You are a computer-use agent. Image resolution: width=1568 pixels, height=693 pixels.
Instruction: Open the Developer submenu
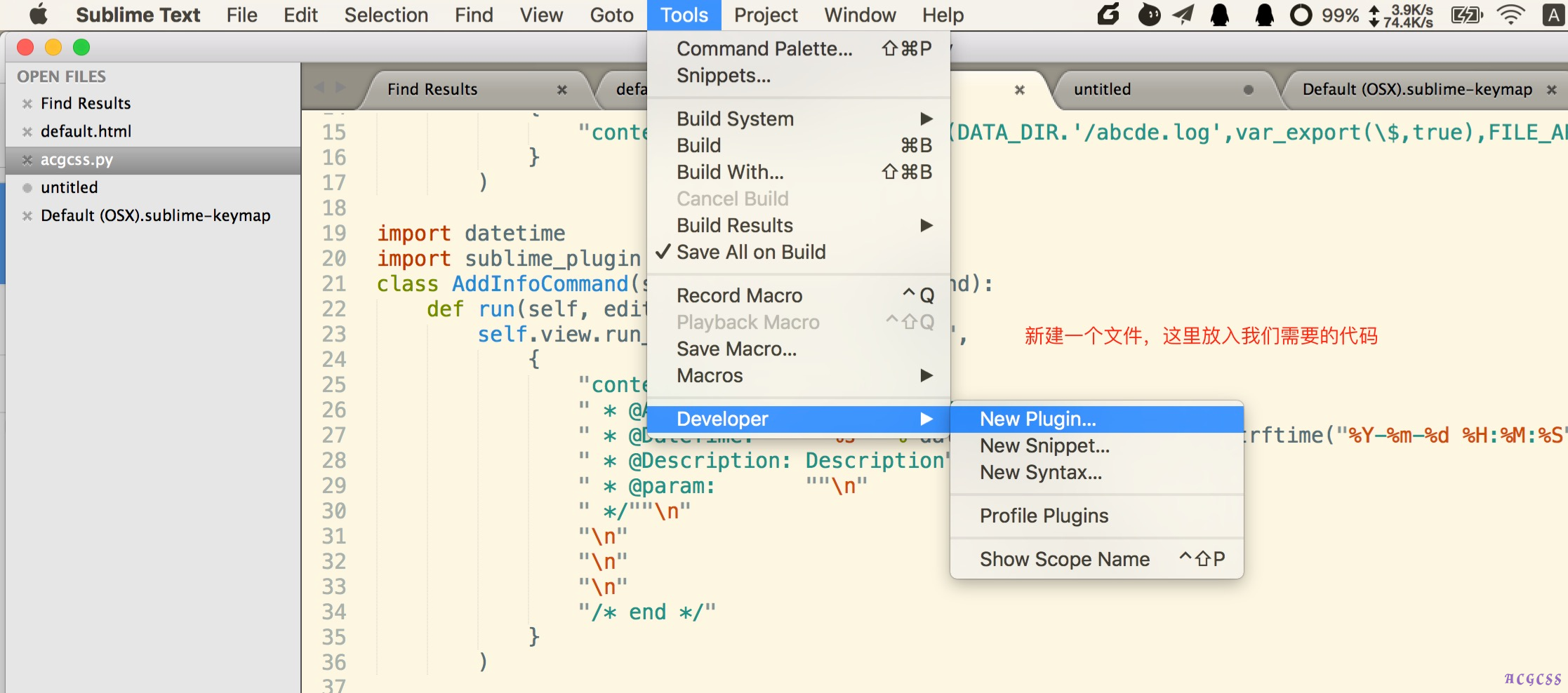tap(798, 419)
